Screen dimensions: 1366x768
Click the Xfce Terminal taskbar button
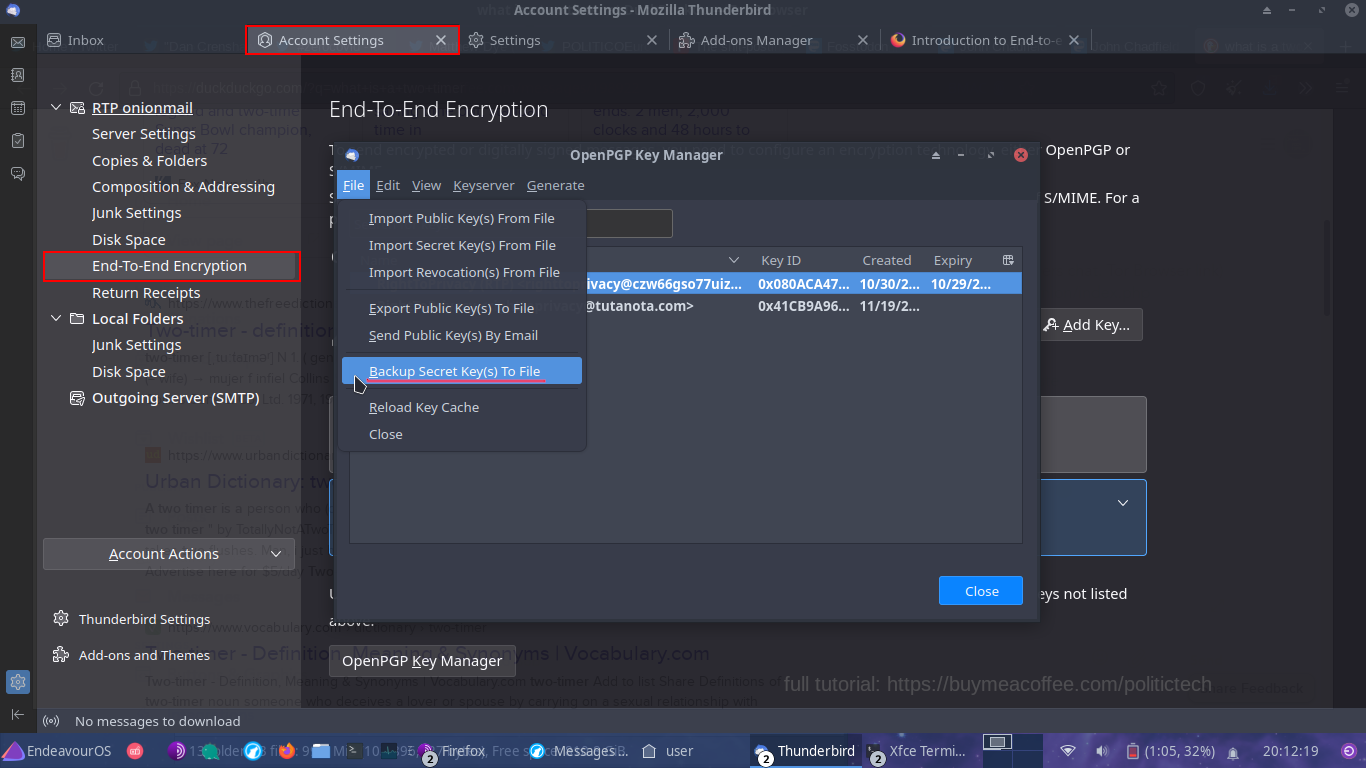916,751
